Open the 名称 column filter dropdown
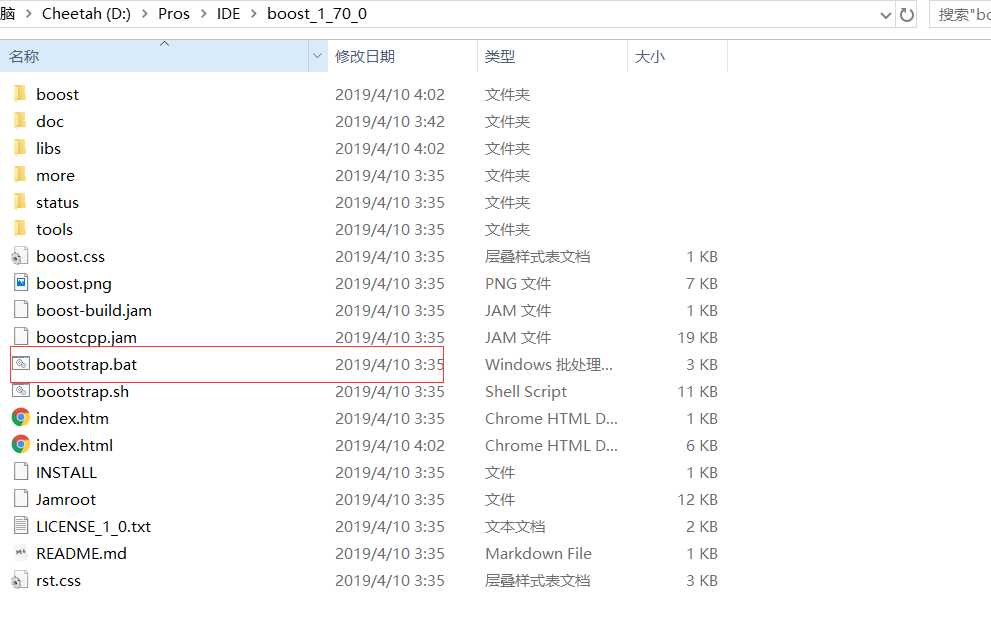This screenshot has height=619, width=991. tap(317, 56)
